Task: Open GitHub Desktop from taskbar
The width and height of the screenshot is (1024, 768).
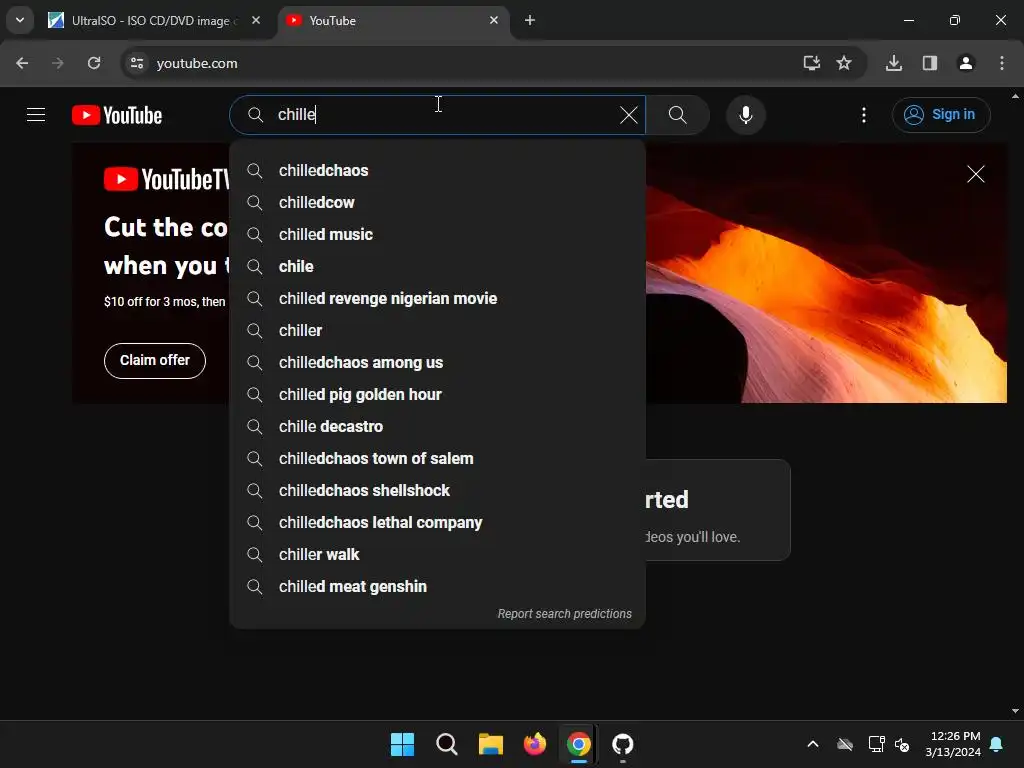Action: [622, 744]
